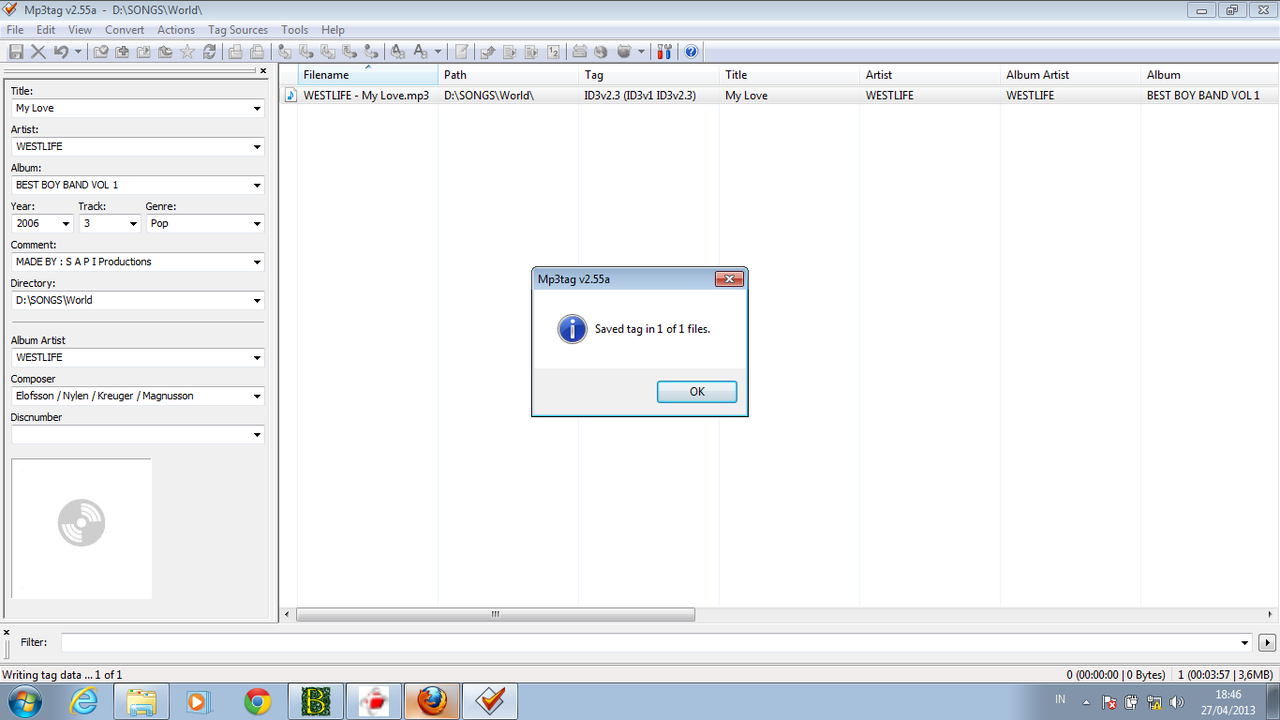Sort by the Album Artist column header
1280x720 pixels.
tap(1070, 75)
